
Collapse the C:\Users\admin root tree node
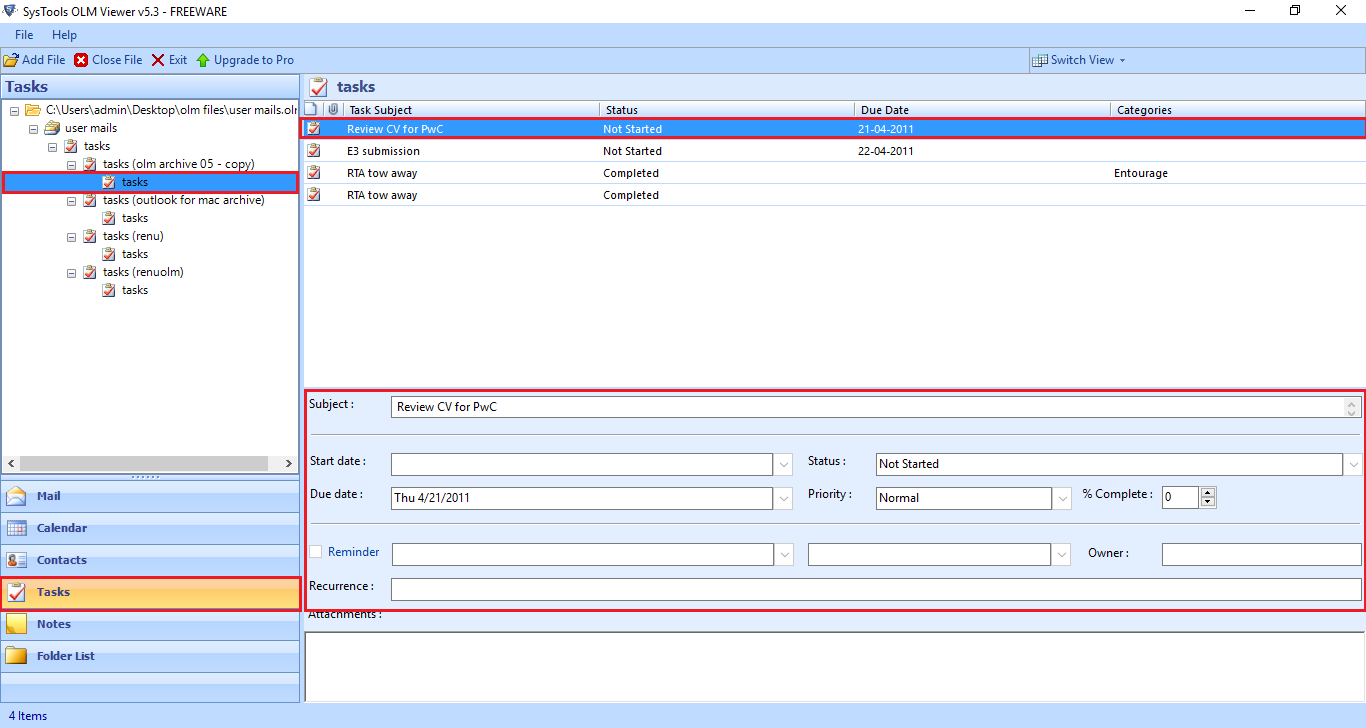click(x=15, y=110)
